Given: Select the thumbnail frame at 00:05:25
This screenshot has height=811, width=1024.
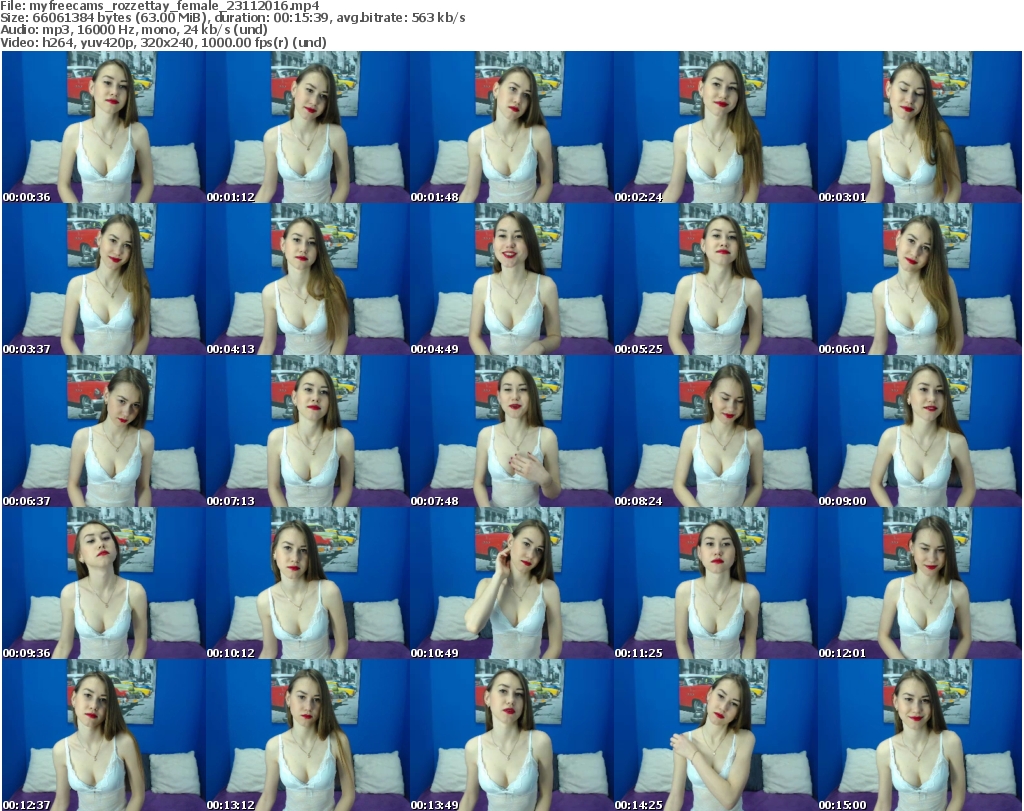Looking at the screenshot, I should pos(715,279).
